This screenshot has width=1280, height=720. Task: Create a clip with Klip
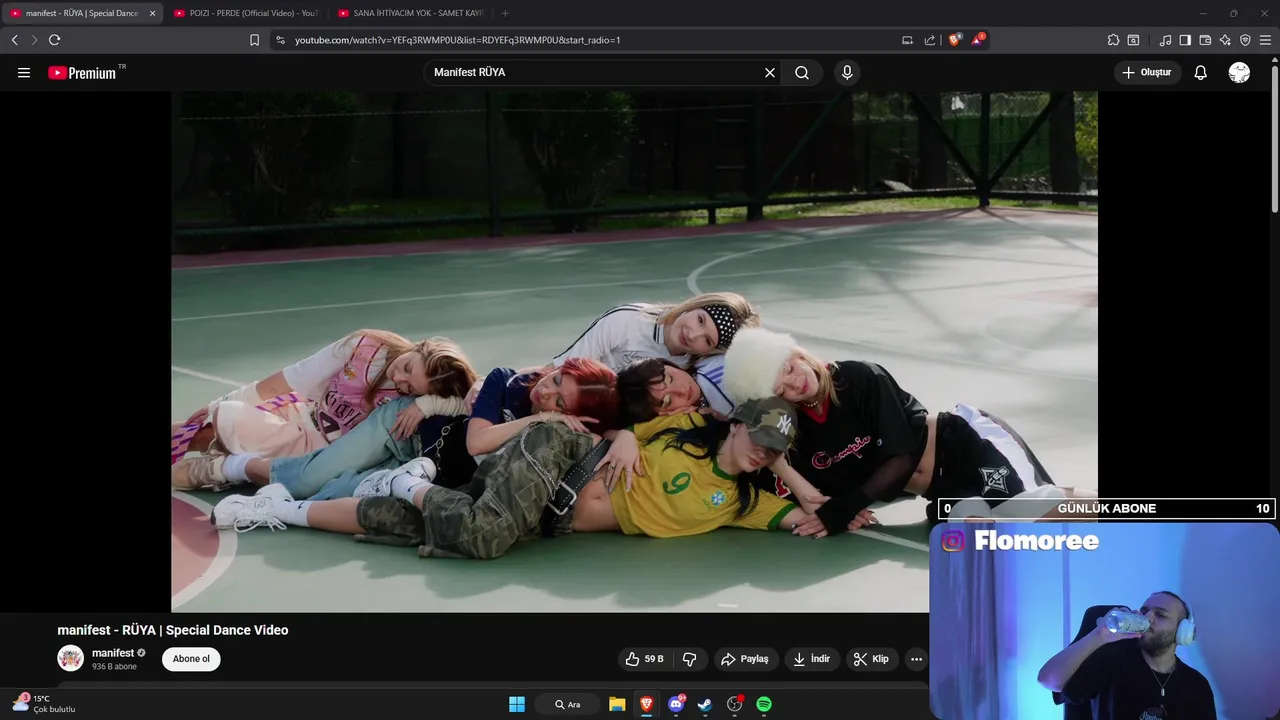[x=871, y=659]
